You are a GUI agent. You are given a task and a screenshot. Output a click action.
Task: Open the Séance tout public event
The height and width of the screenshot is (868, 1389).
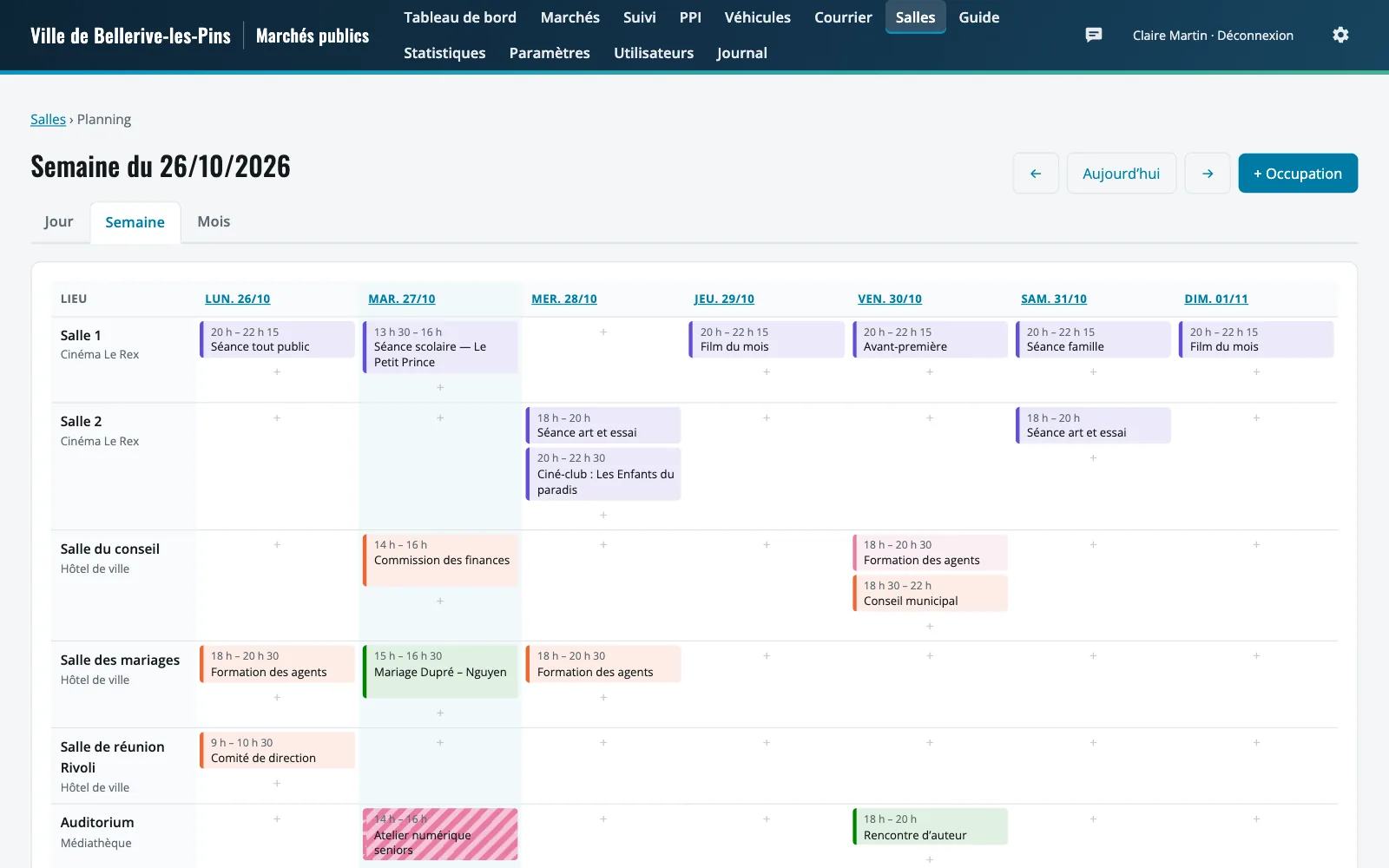coord(277,339)
